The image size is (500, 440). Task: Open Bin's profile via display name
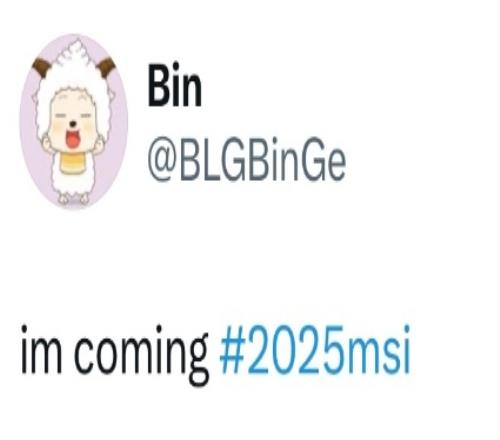[x=175, y=85]
